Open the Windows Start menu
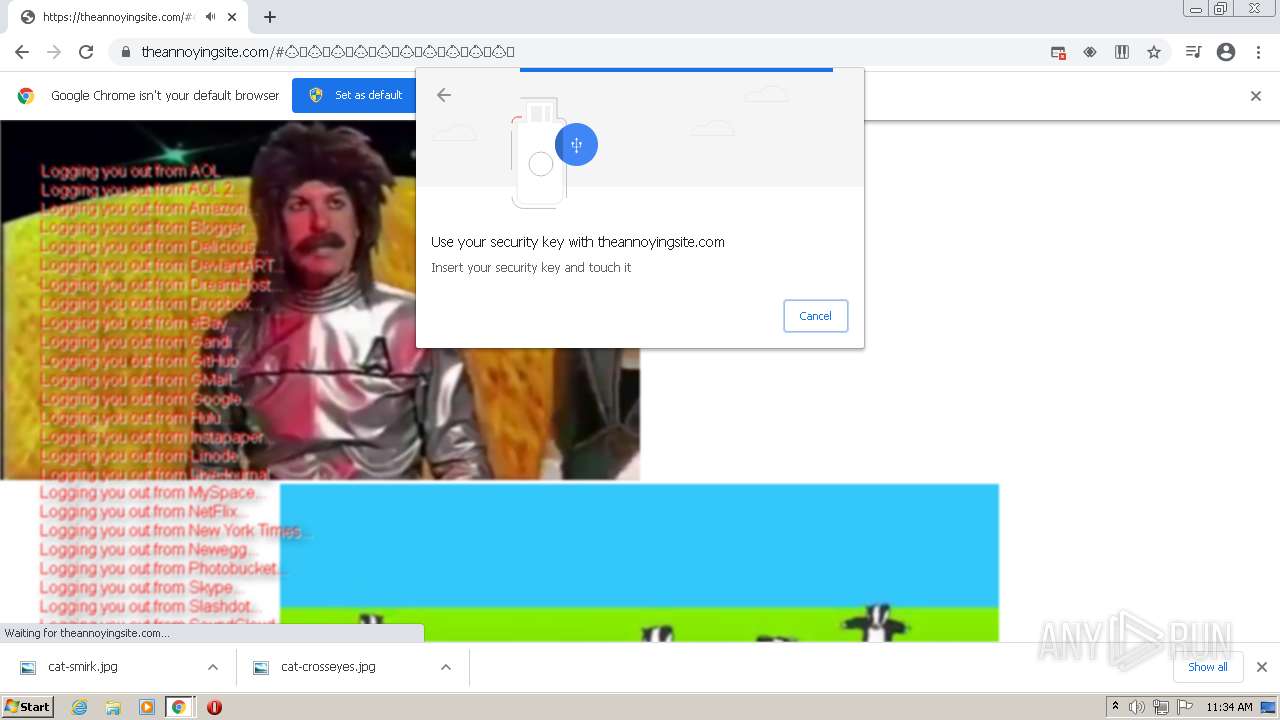Screen dimensions: 1280x720 tap(27, 706)
